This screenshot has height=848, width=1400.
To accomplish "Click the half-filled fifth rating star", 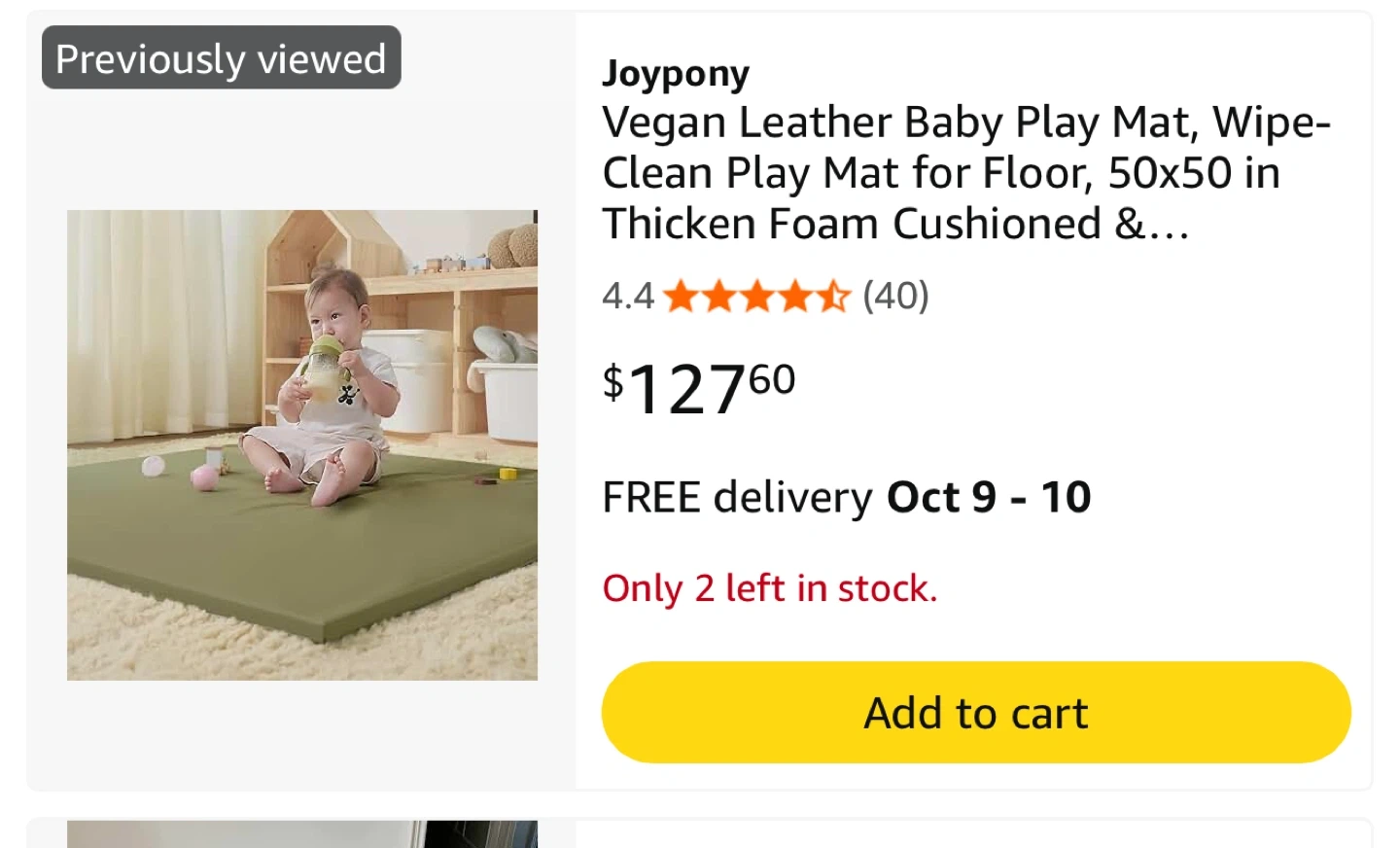I will pos(833,296).
